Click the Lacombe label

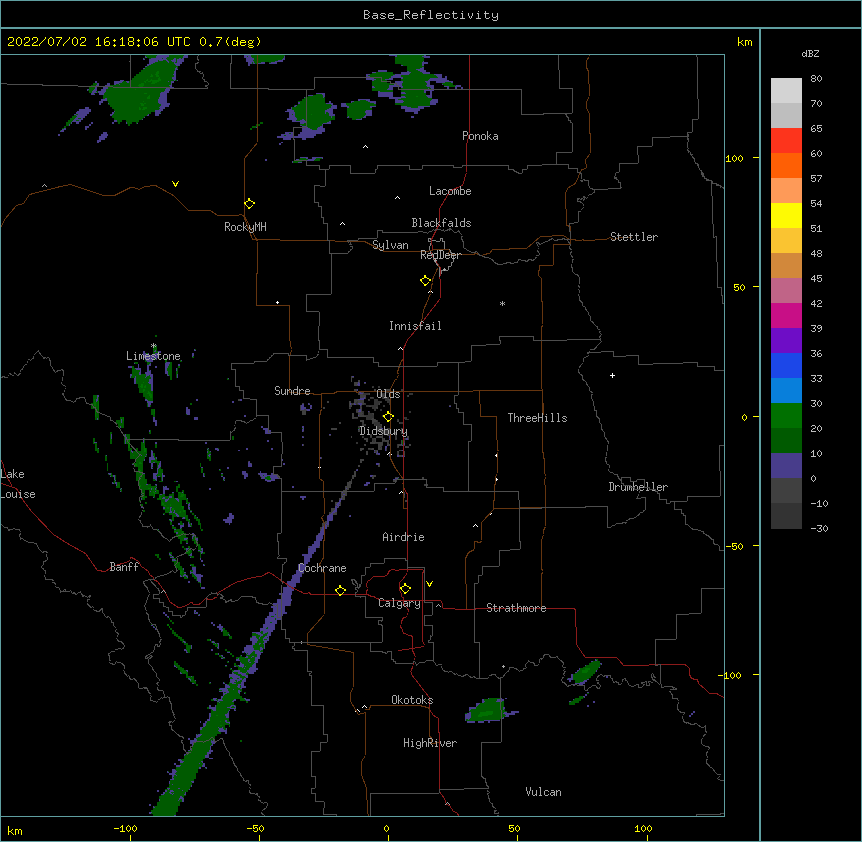coord(450,191)
